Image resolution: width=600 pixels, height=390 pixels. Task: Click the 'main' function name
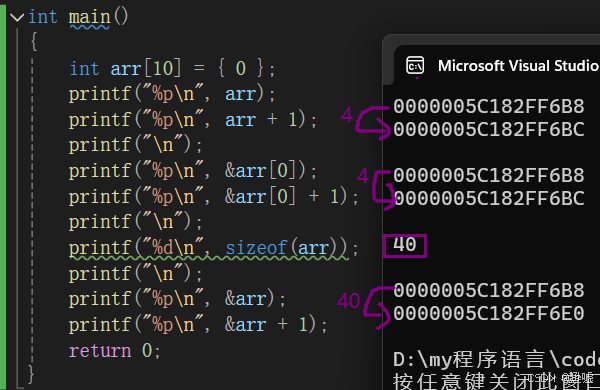[90, 18]
